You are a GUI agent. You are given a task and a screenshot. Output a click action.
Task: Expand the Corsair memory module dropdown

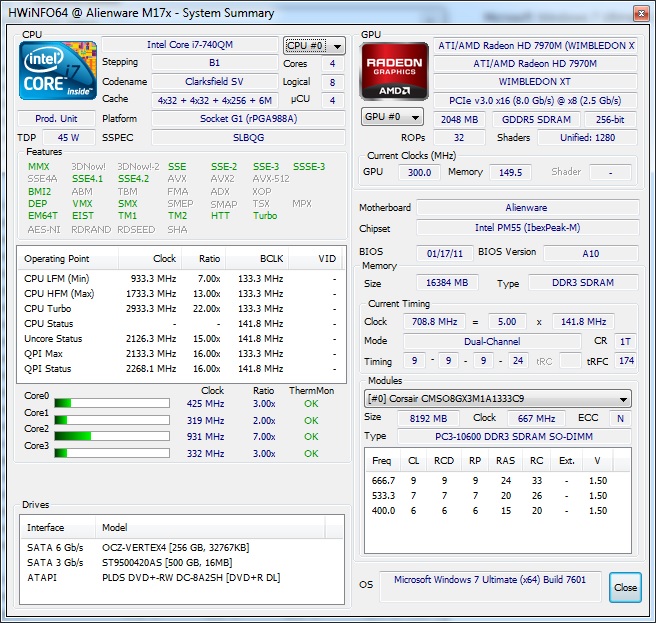point(497,399)
